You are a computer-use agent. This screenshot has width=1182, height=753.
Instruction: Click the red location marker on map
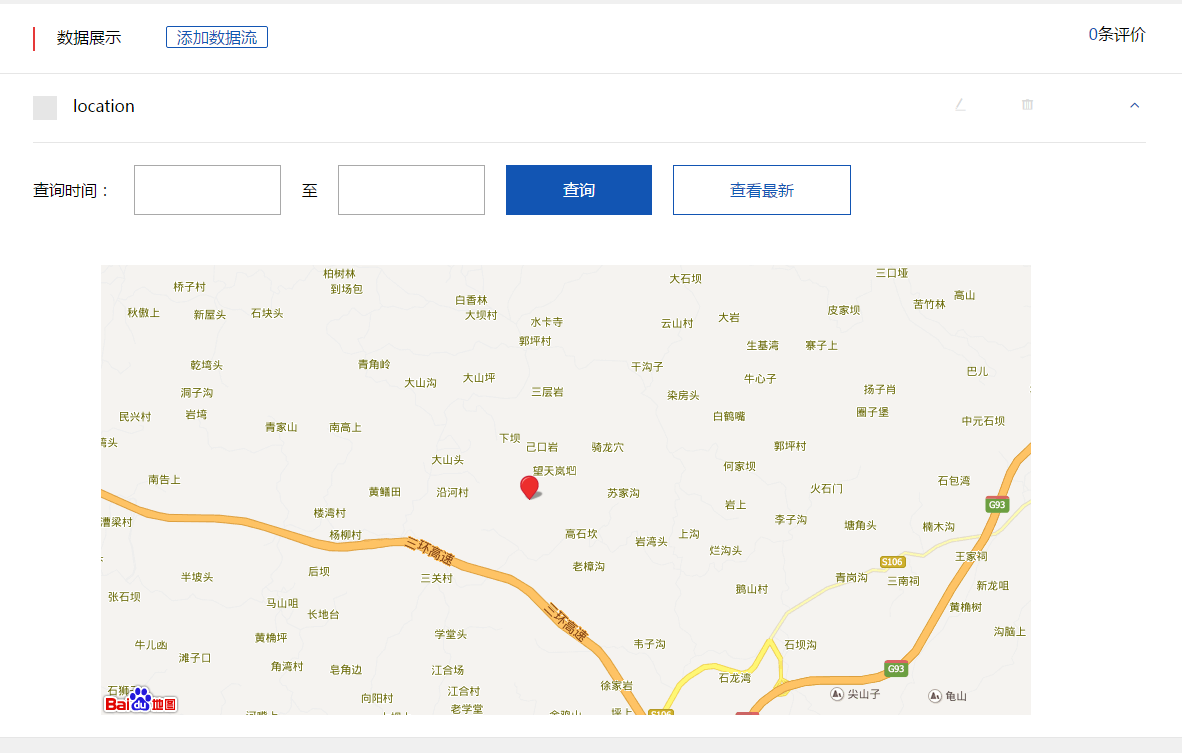[529, 487]
